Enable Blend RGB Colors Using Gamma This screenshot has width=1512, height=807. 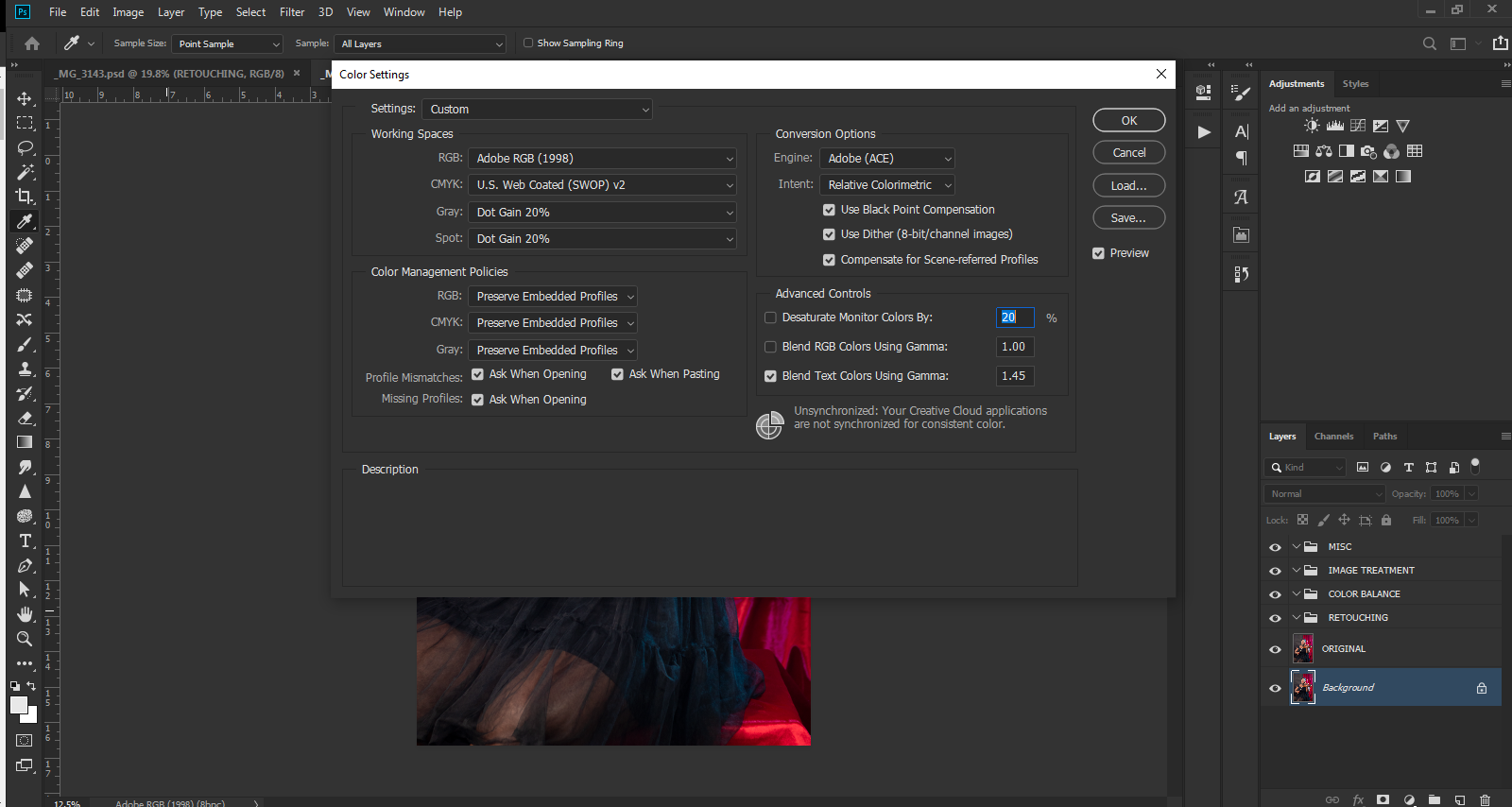click(x=770, y=347)
